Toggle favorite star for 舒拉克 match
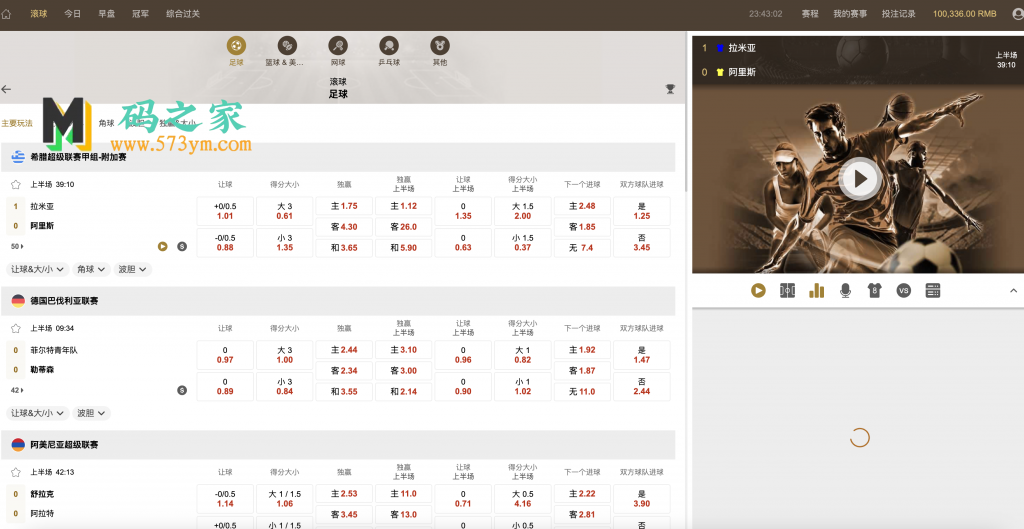Image resolution: width=1024 pixels, height=529 pixels. 15,472
